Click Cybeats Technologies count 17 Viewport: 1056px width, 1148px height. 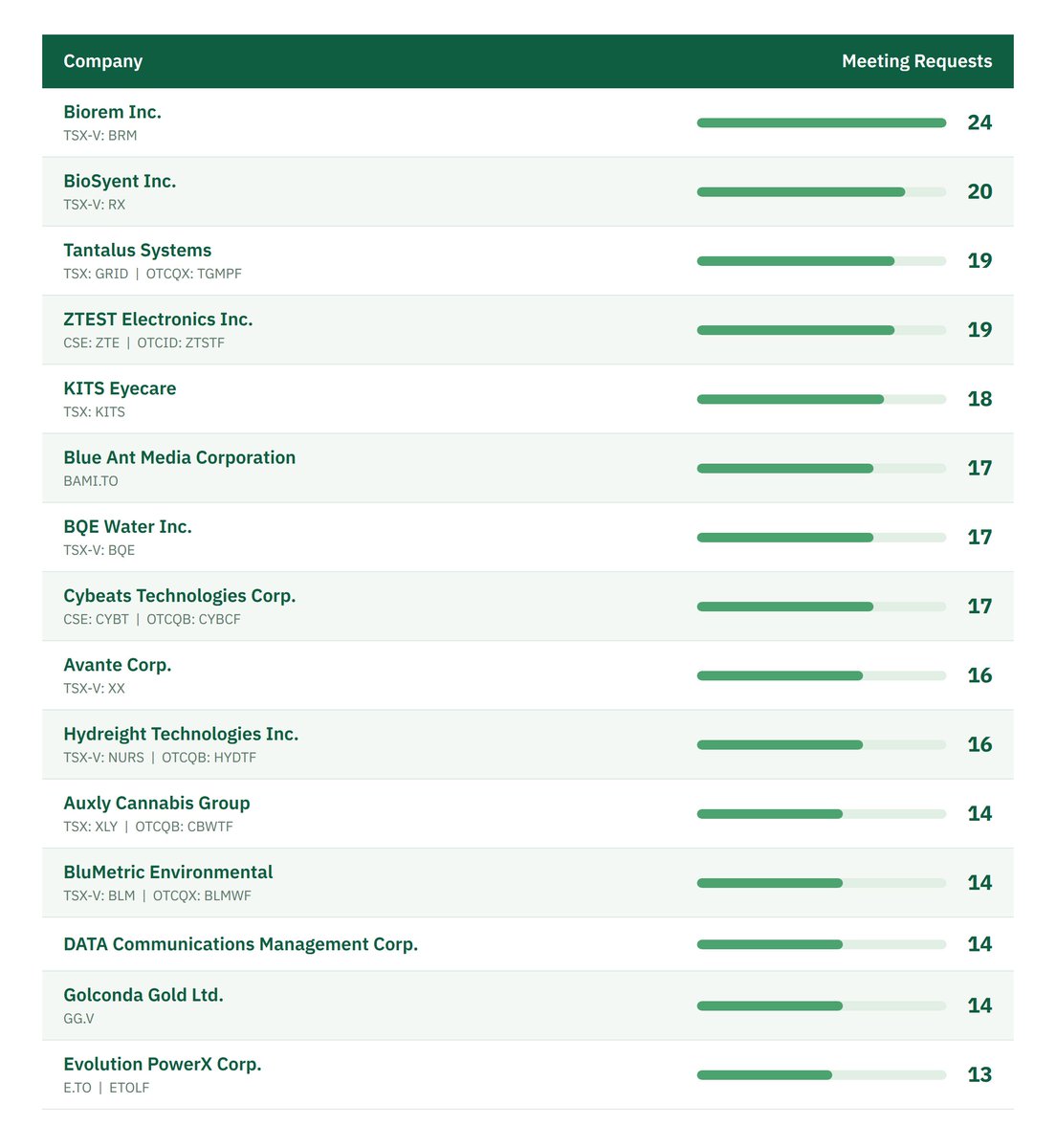tap(979, 607)
